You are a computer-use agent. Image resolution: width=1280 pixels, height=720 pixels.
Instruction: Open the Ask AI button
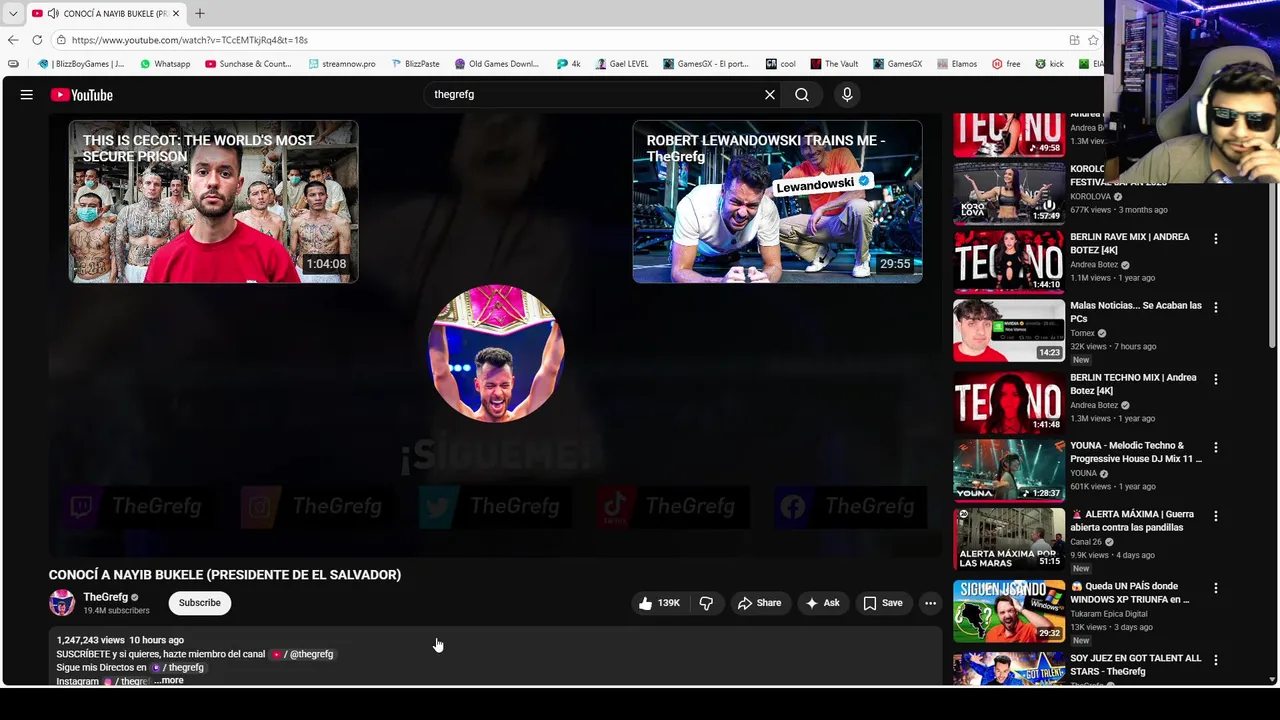point(822,603)
